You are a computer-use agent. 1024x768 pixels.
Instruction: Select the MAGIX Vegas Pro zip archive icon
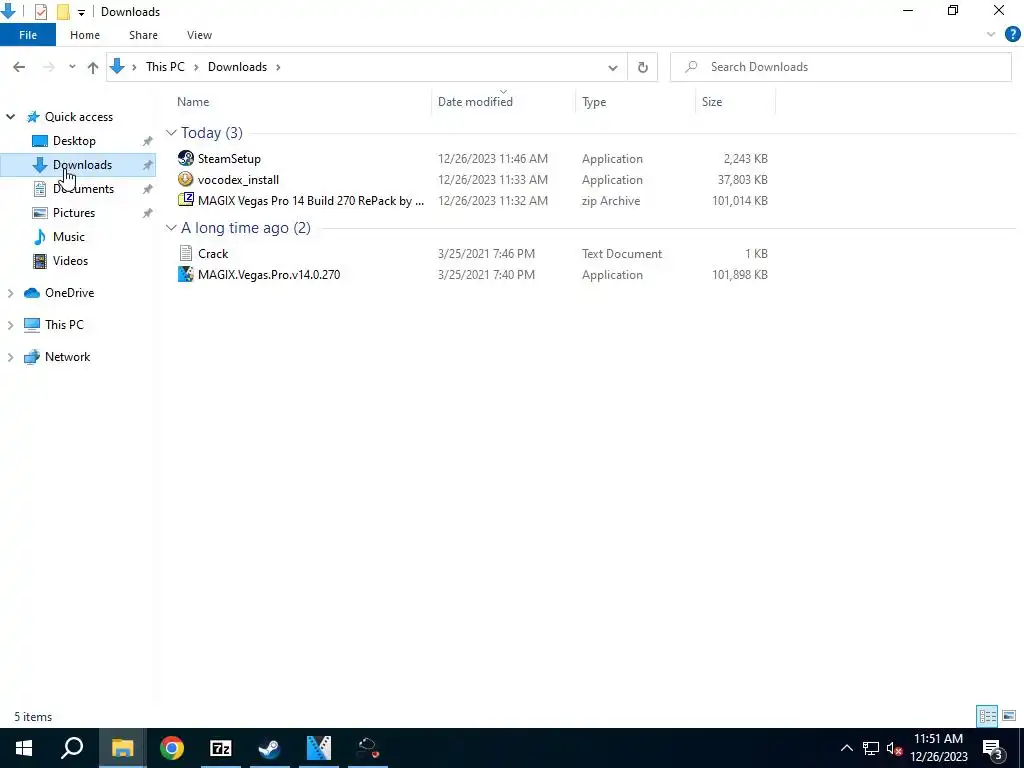click(185, 200)
